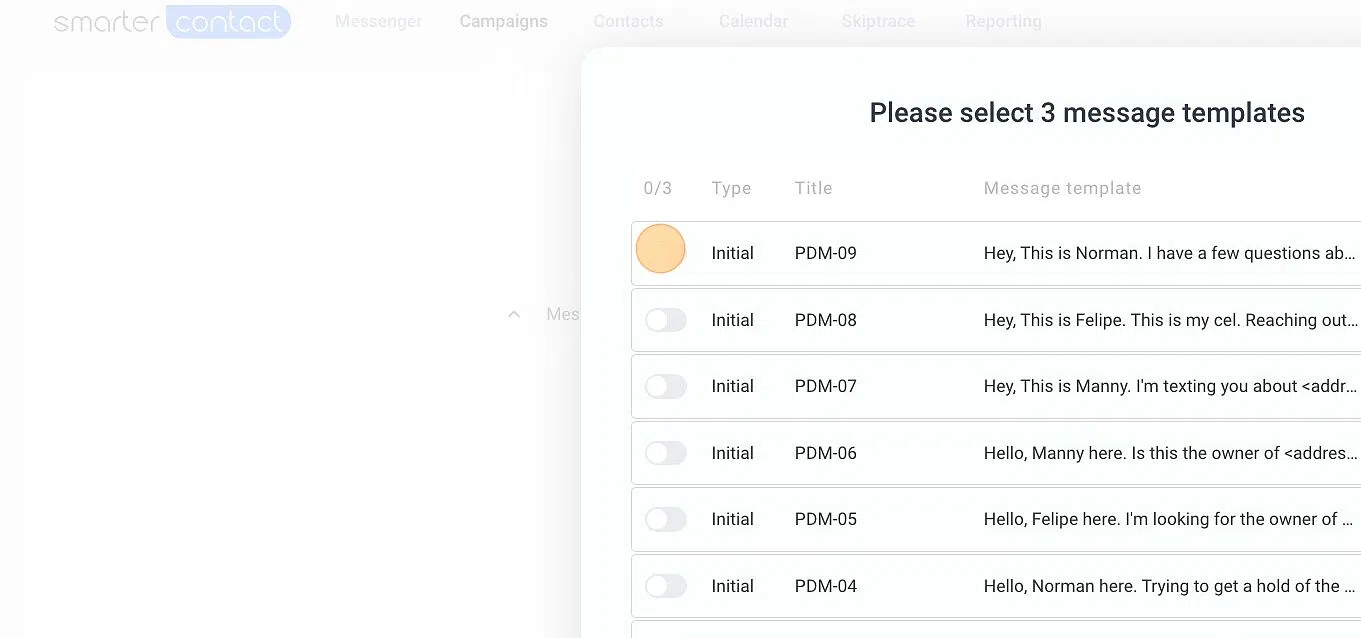Image resolution: width=1361 pixels, height=638 pixels.
Task: Open the Contacts navigation item
Action: tap(628, 21)
